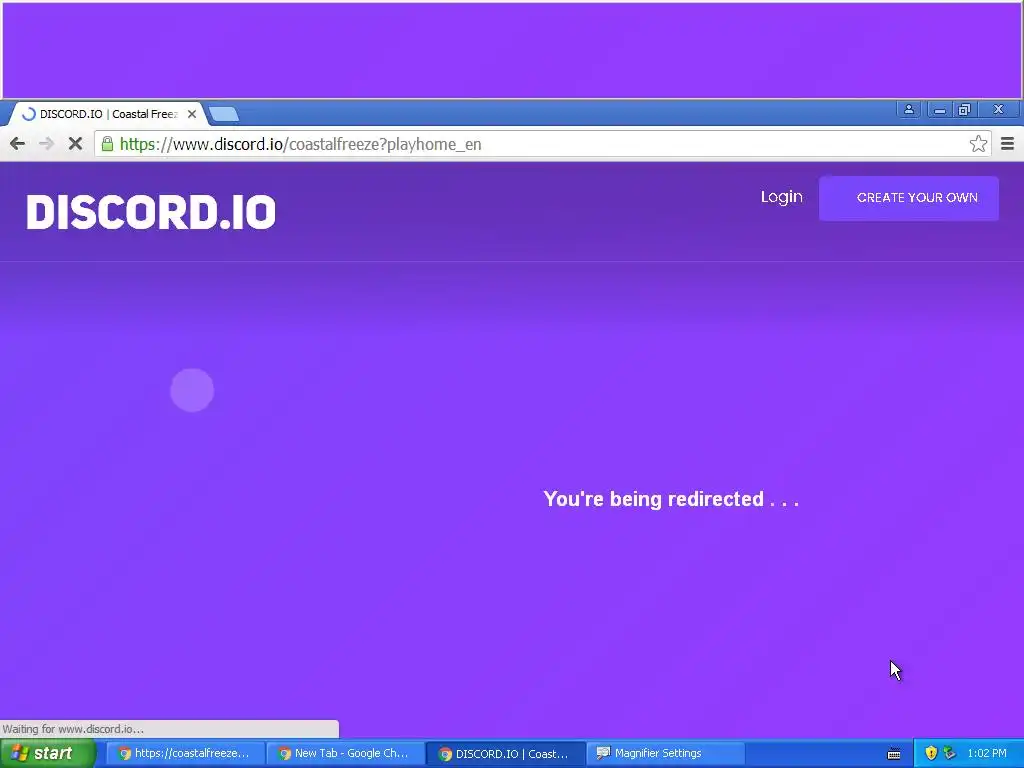Screen dimensions: 1024x768
Task: Select the DISCORD.IO | Coastal Freeze tab
Action: (x=108, y=114)
